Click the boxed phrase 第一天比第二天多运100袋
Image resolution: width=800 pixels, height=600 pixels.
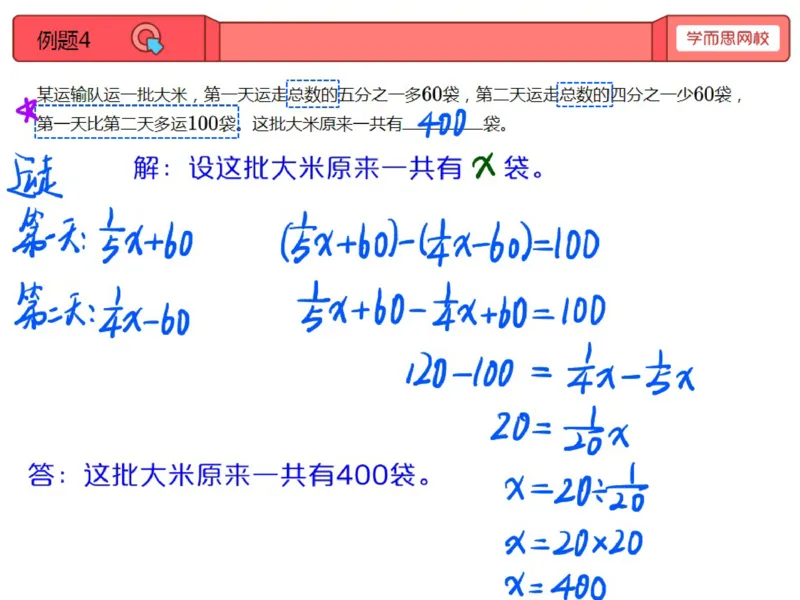click(137, 122)
